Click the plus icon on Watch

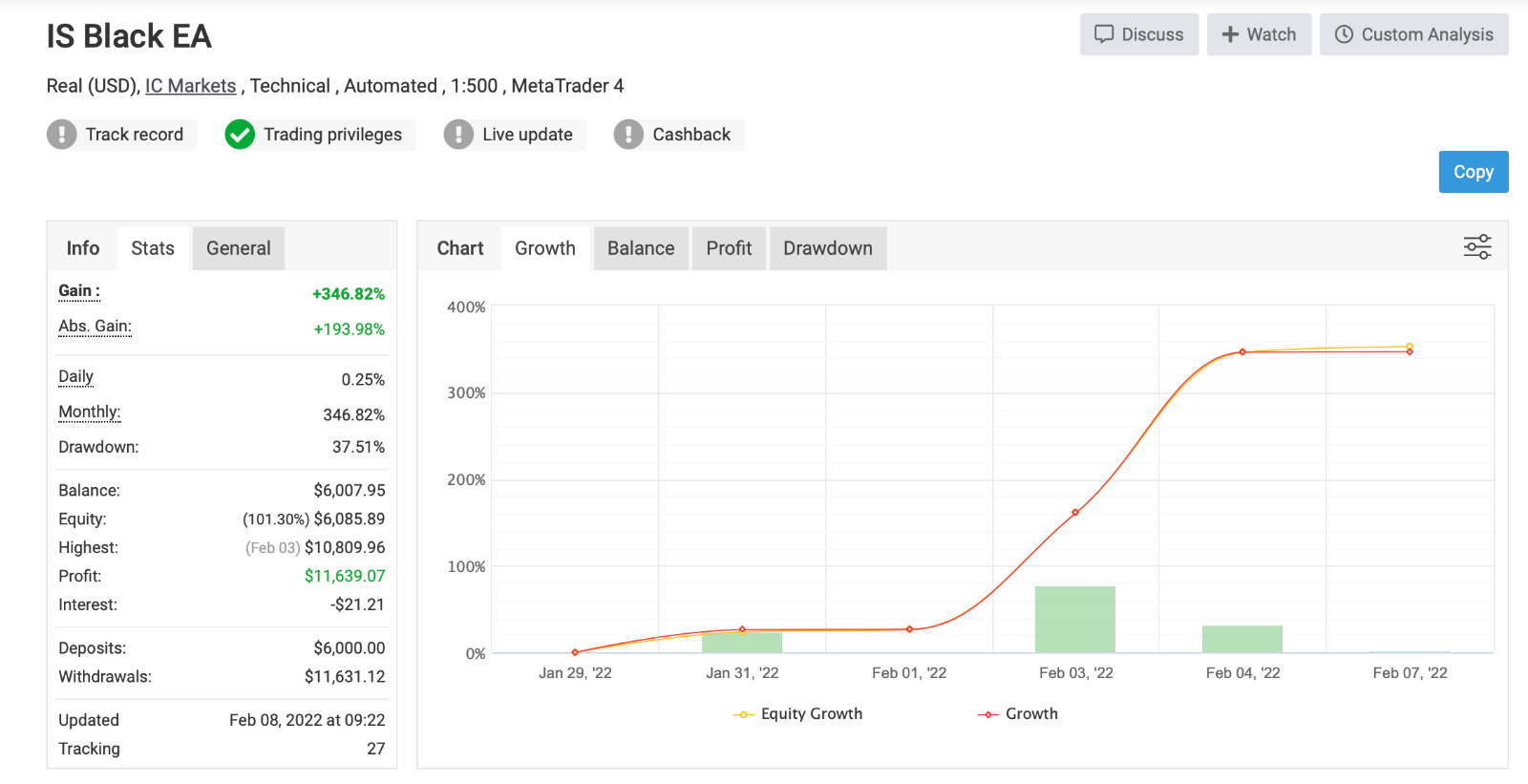click(x=1230, y=34)
